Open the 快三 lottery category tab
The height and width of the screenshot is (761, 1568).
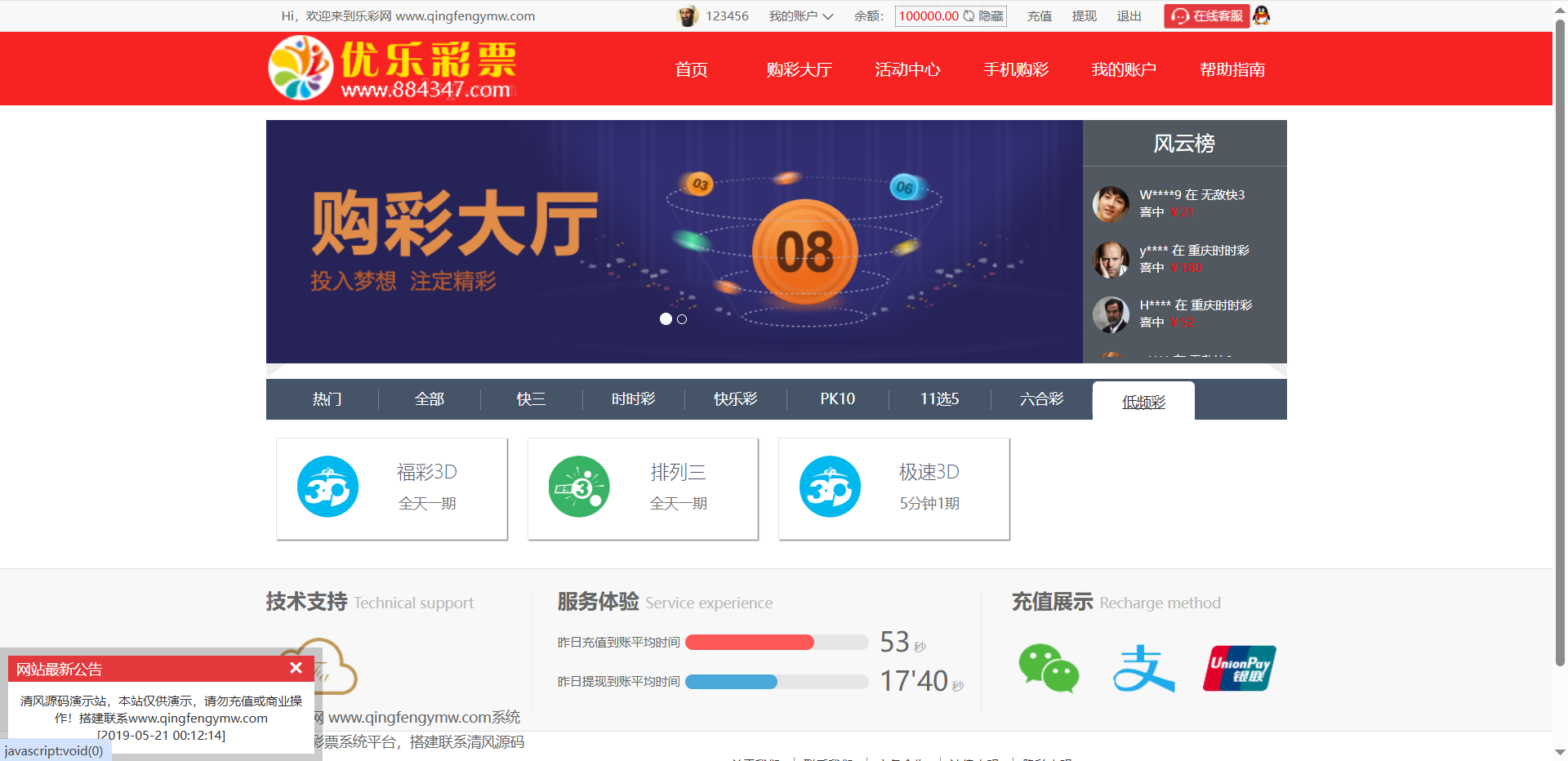pos(531,399)
